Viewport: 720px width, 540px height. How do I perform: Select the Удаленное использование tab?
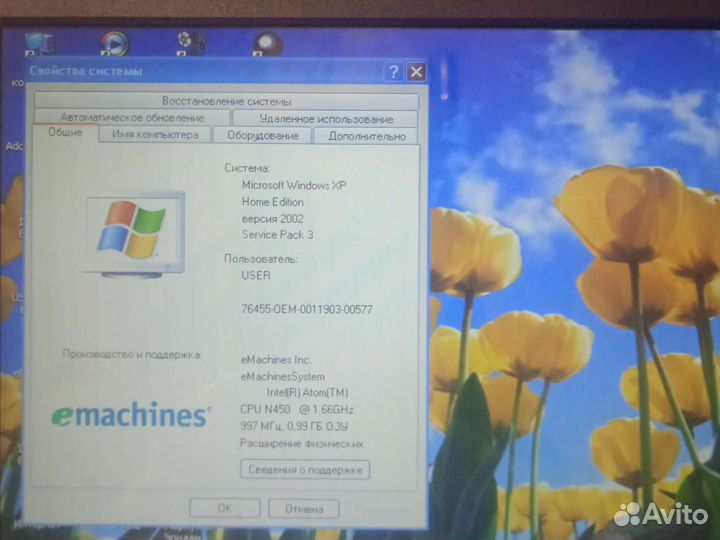tap(326, 119)
